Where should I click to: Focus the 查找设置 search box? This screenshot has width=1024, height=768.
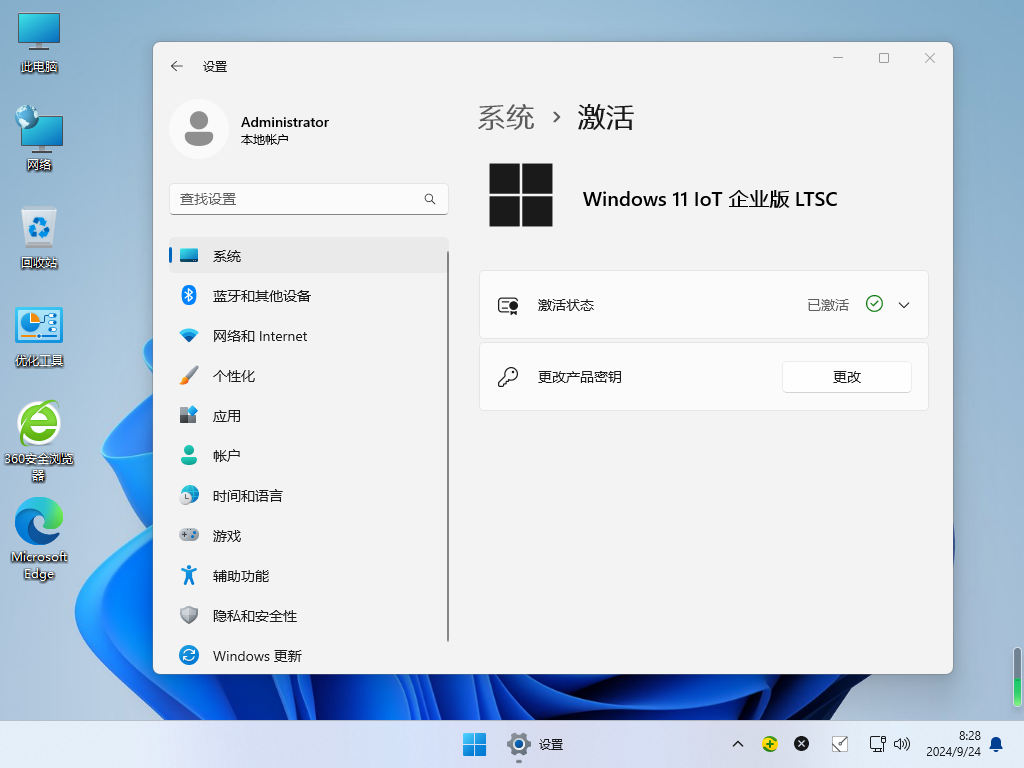pyautogui.click(x=308, y=199)
